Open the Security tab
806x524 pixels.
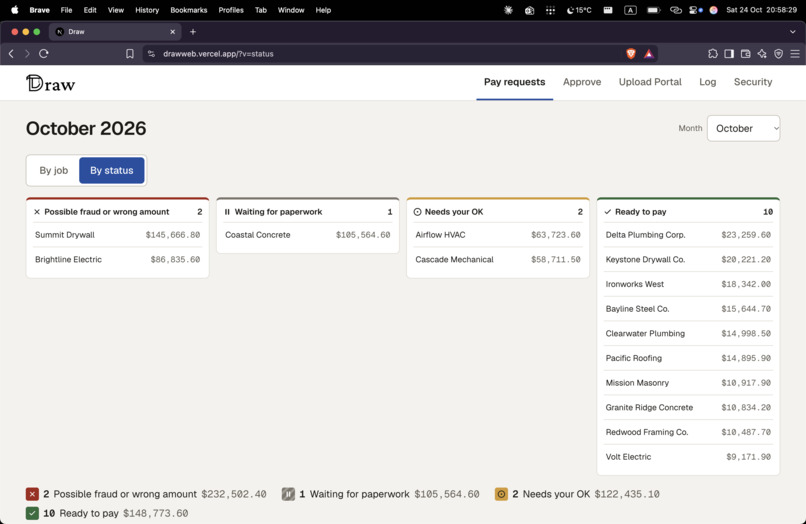(753, 82)
